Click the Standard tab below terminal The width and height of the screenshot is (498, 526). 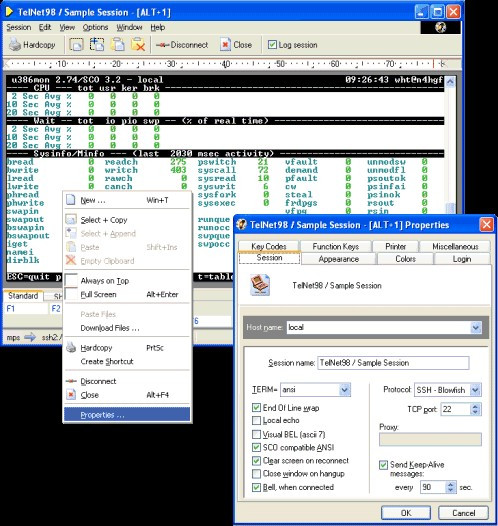coord(23,296)
